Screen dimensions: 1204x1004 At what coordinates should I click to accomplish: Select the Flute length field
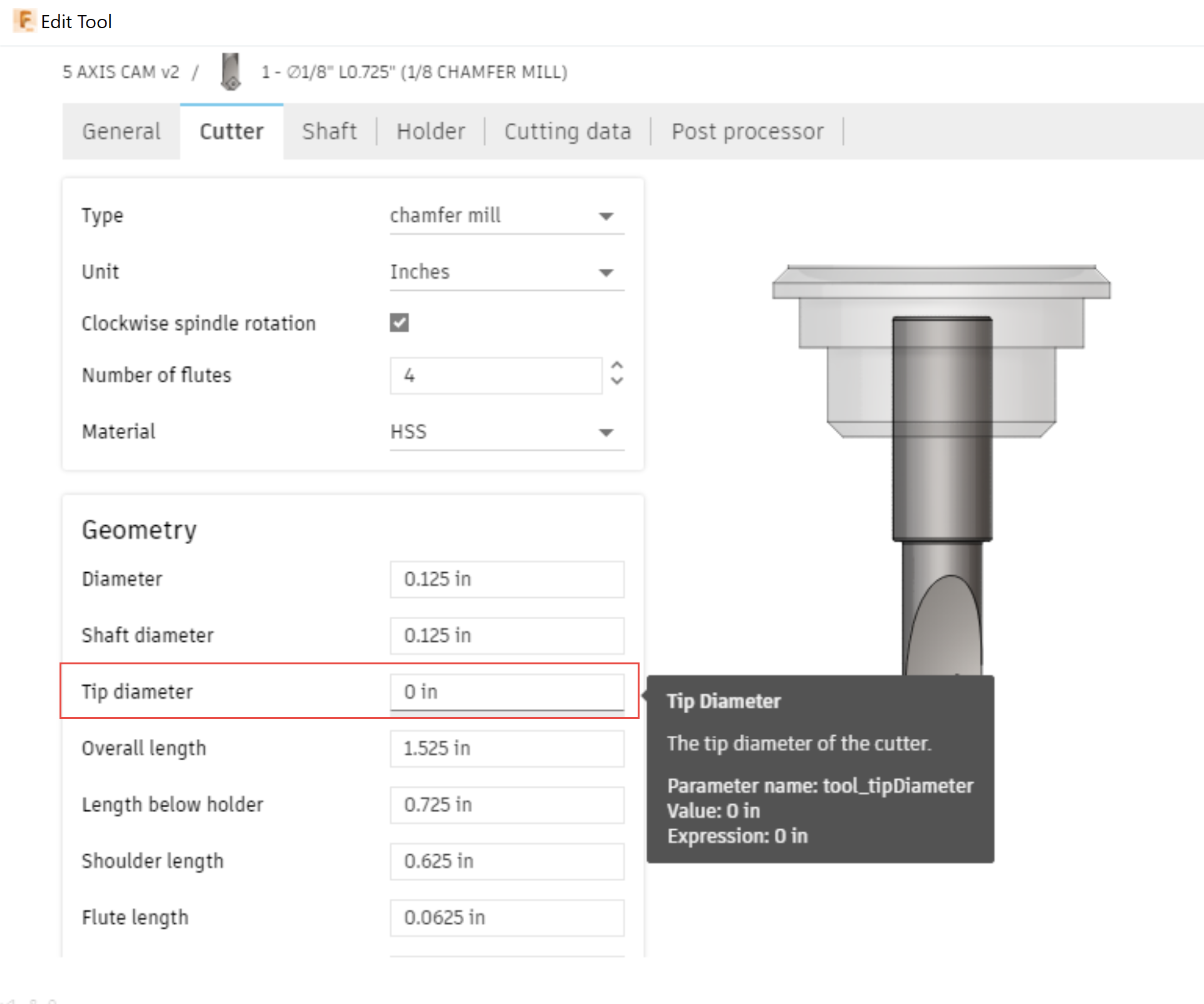point(506,918)
